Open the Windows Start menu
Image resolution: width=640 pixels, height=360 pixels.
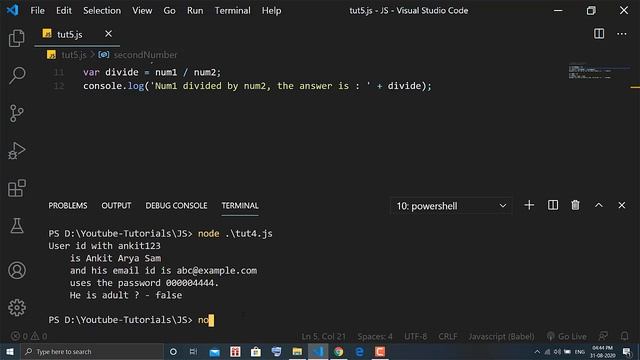coord(10,351)
